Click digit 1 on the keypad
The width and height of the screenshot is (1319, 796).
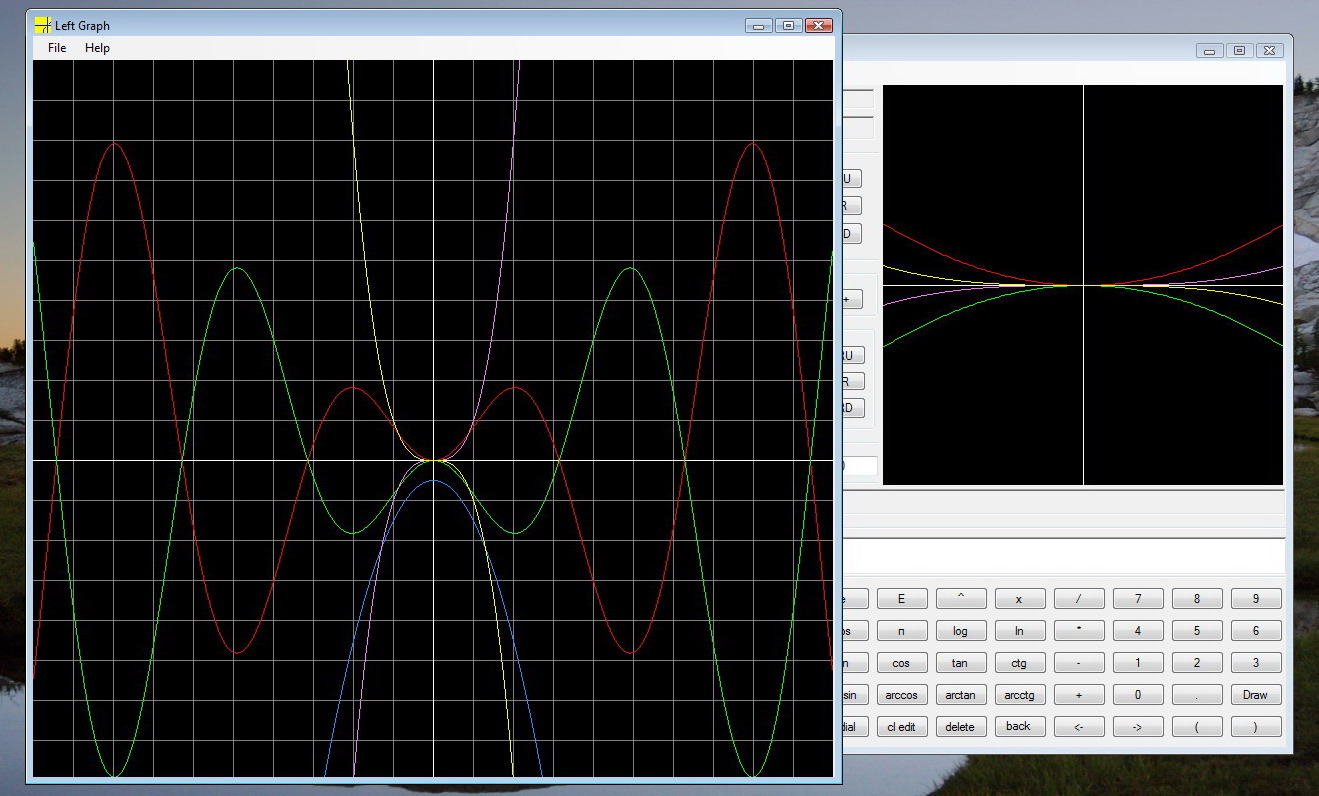[1137, 663]
